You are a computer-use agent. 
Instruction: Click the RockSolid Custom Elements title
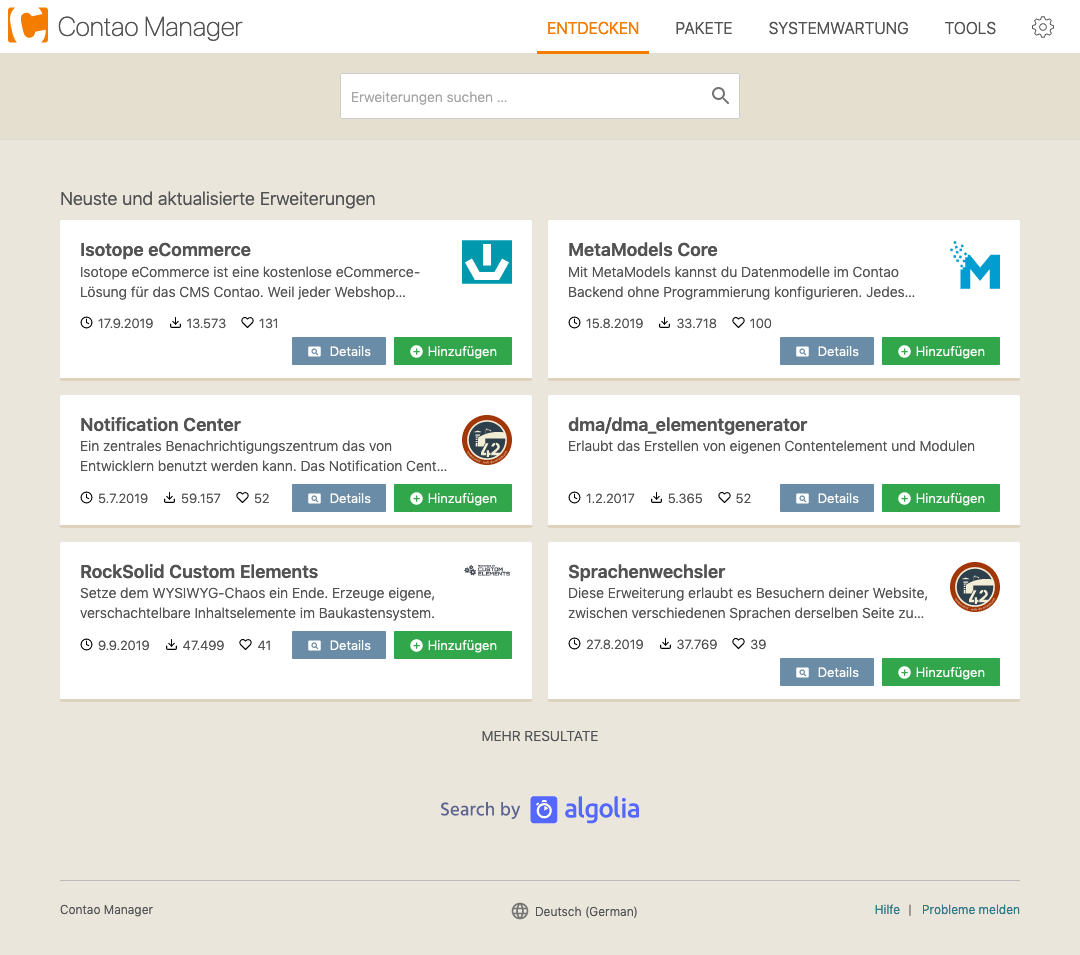199,571
